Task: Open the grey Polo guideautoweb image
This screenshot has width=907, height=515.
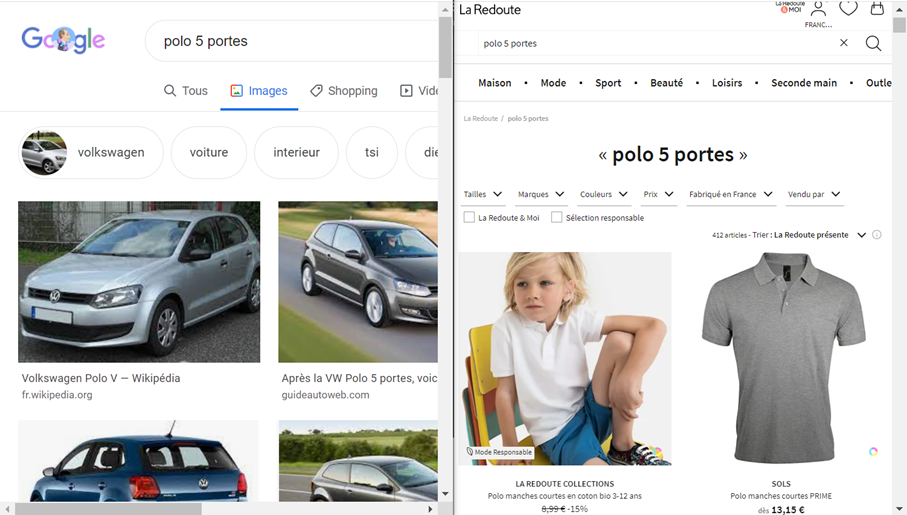Action: 358,282
